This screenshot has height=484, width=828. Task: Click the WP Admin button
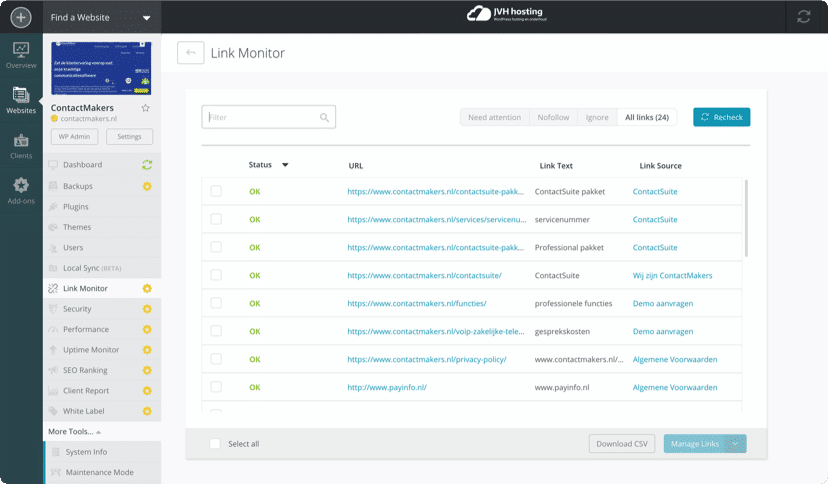point(74,136)
